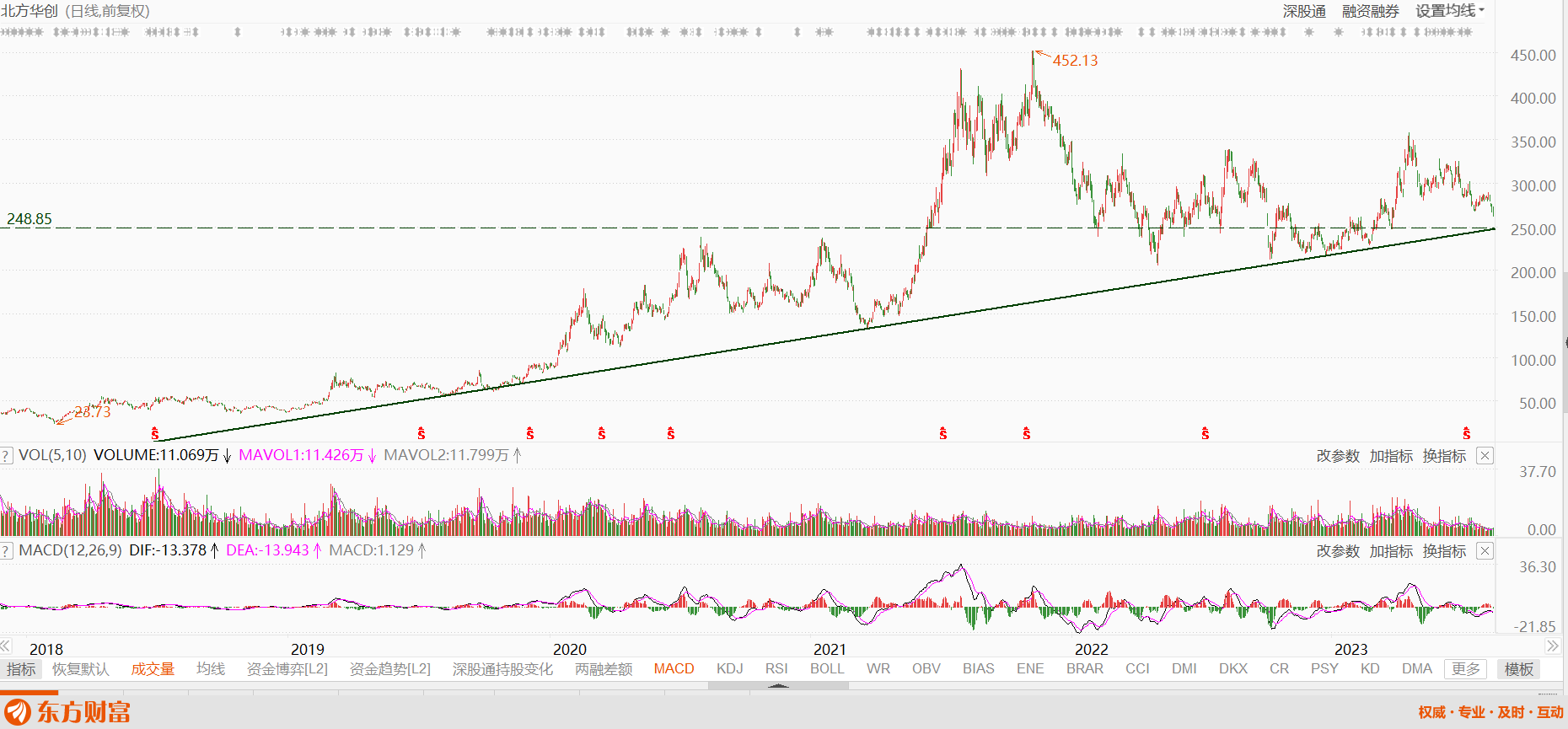Toggle the 成交量 indicator
This screenshot has width=1568, height=729.
coord(153,669)
